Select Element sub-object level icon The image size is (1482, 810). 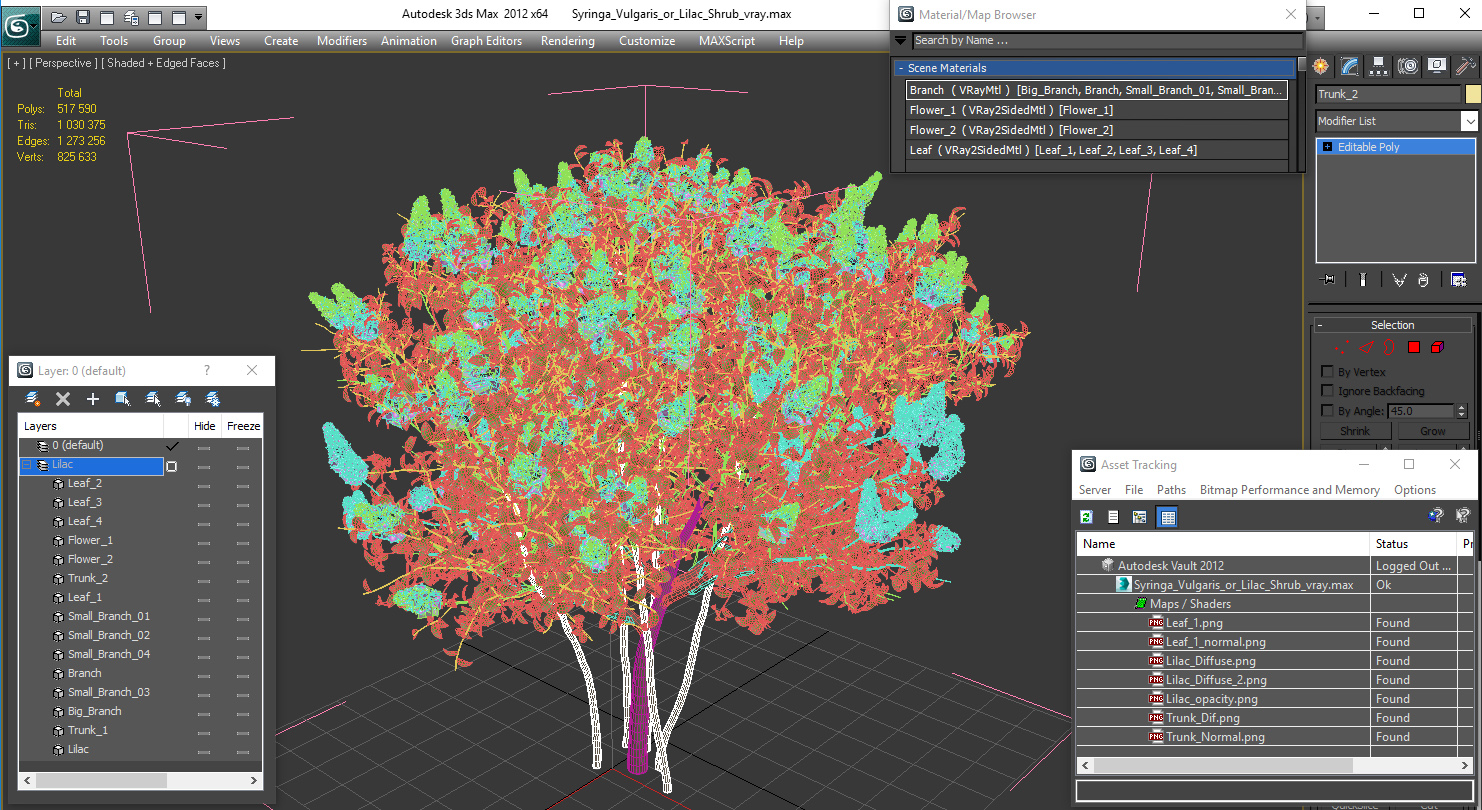click(1438, 347)
